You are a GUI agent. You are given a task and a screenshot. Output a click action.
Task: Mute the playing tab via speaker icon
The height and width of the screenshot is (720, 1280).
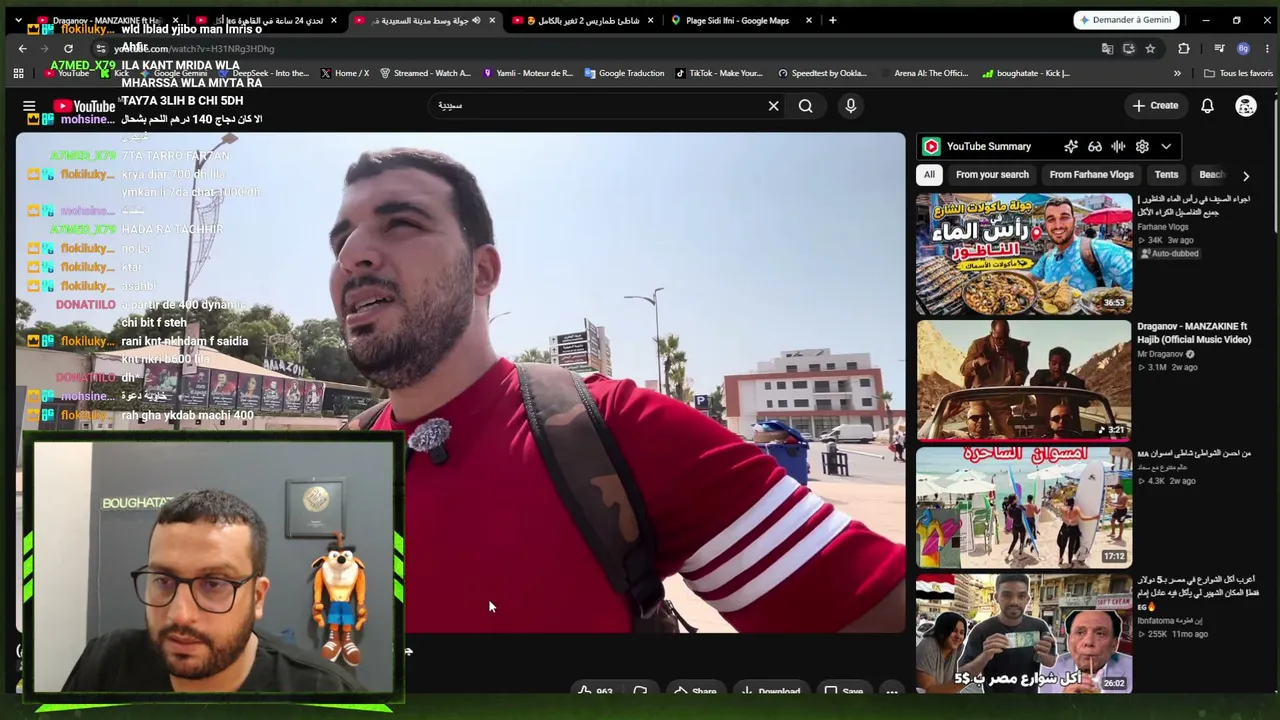point(476,20)
